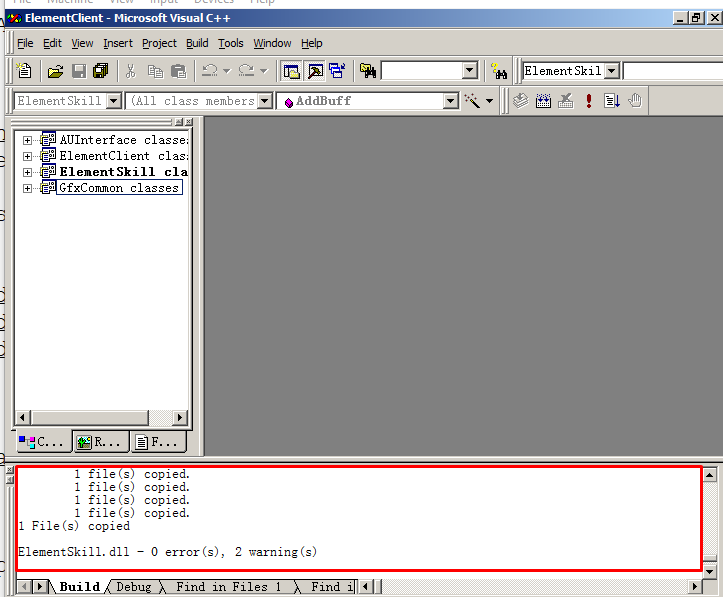Open the Help menu
Screen dimensions: 723x597
312,43
